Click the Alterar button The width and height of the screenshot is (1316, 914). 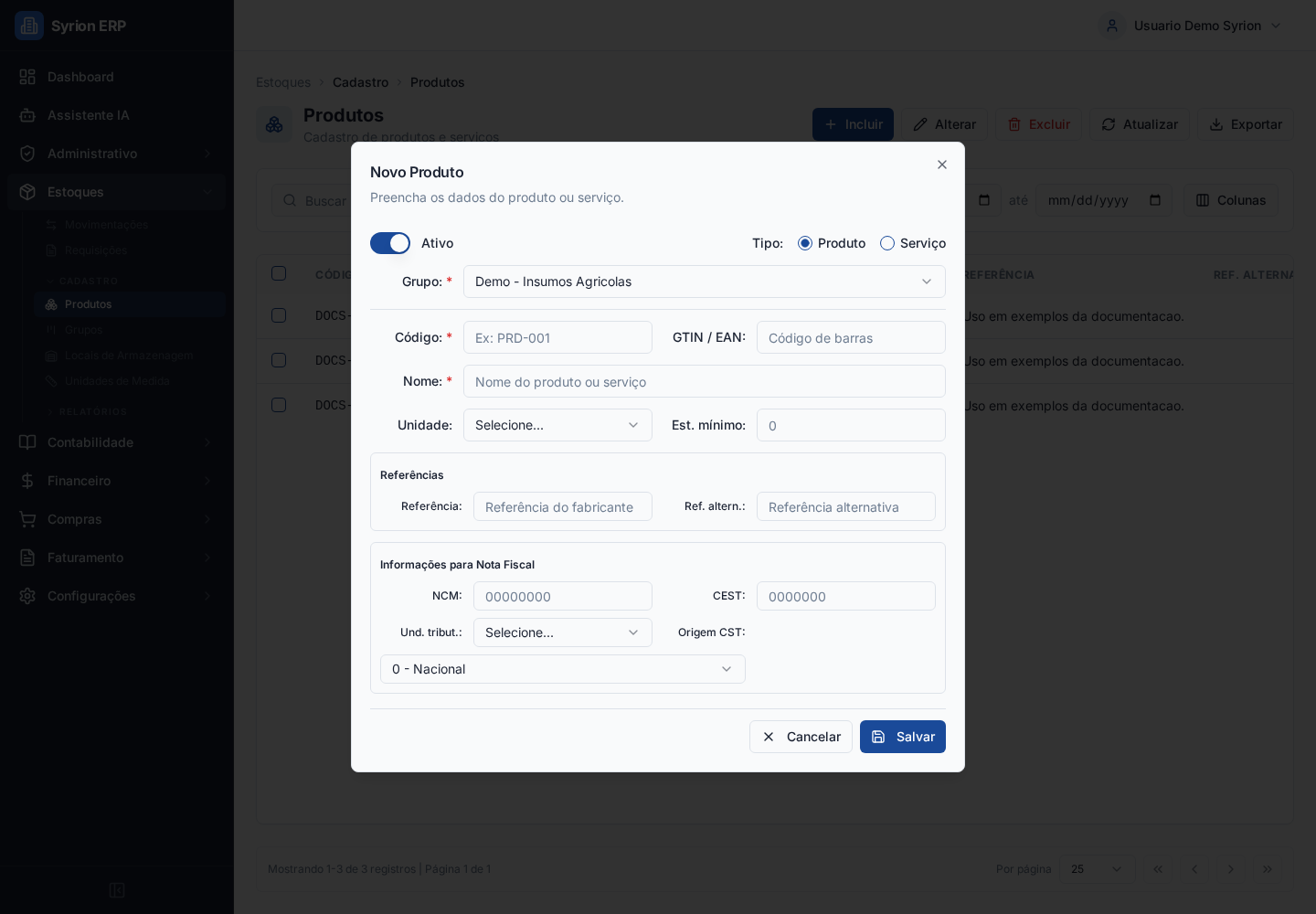[945, 124]
